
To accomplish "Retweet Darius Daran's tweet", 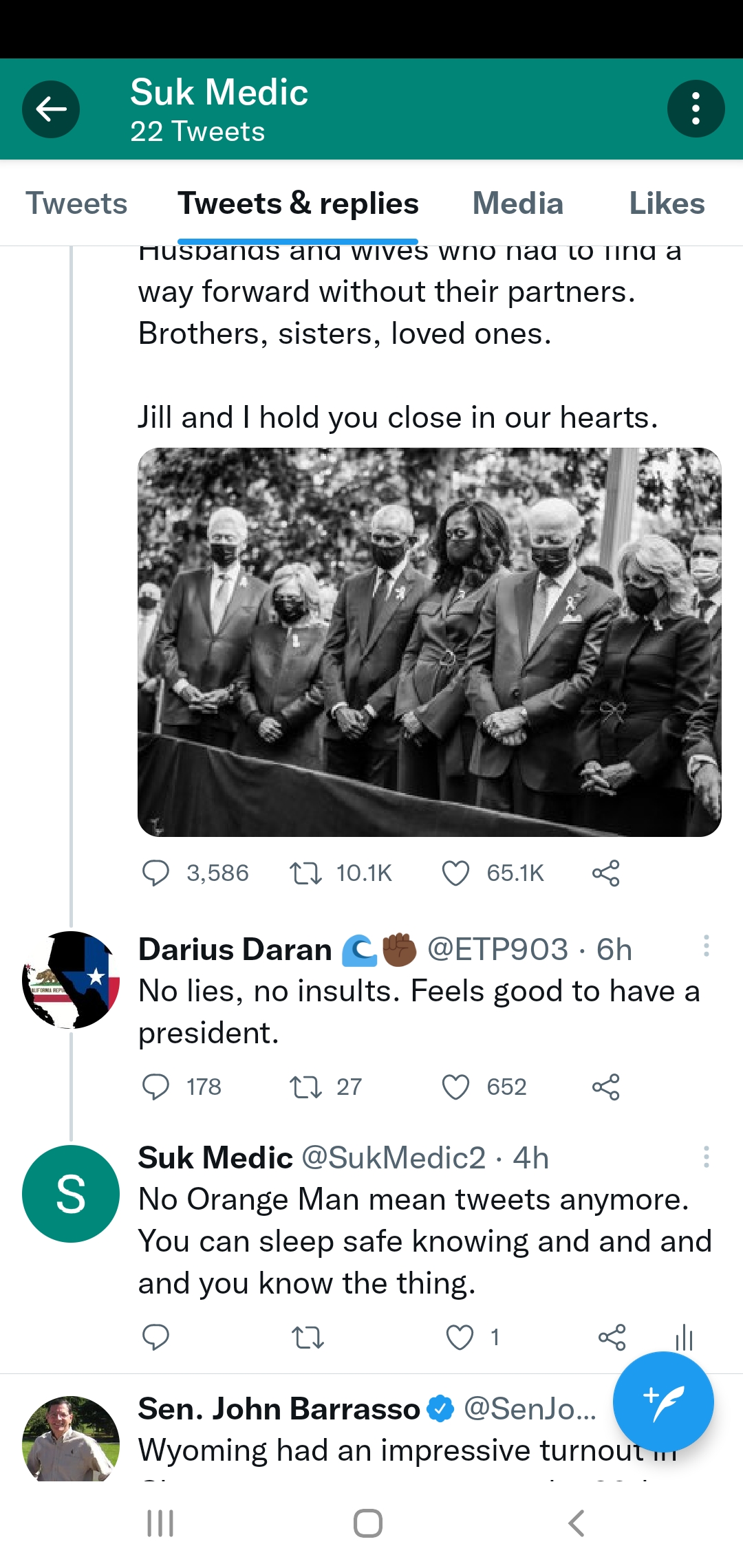I will tap(305, 1087).
